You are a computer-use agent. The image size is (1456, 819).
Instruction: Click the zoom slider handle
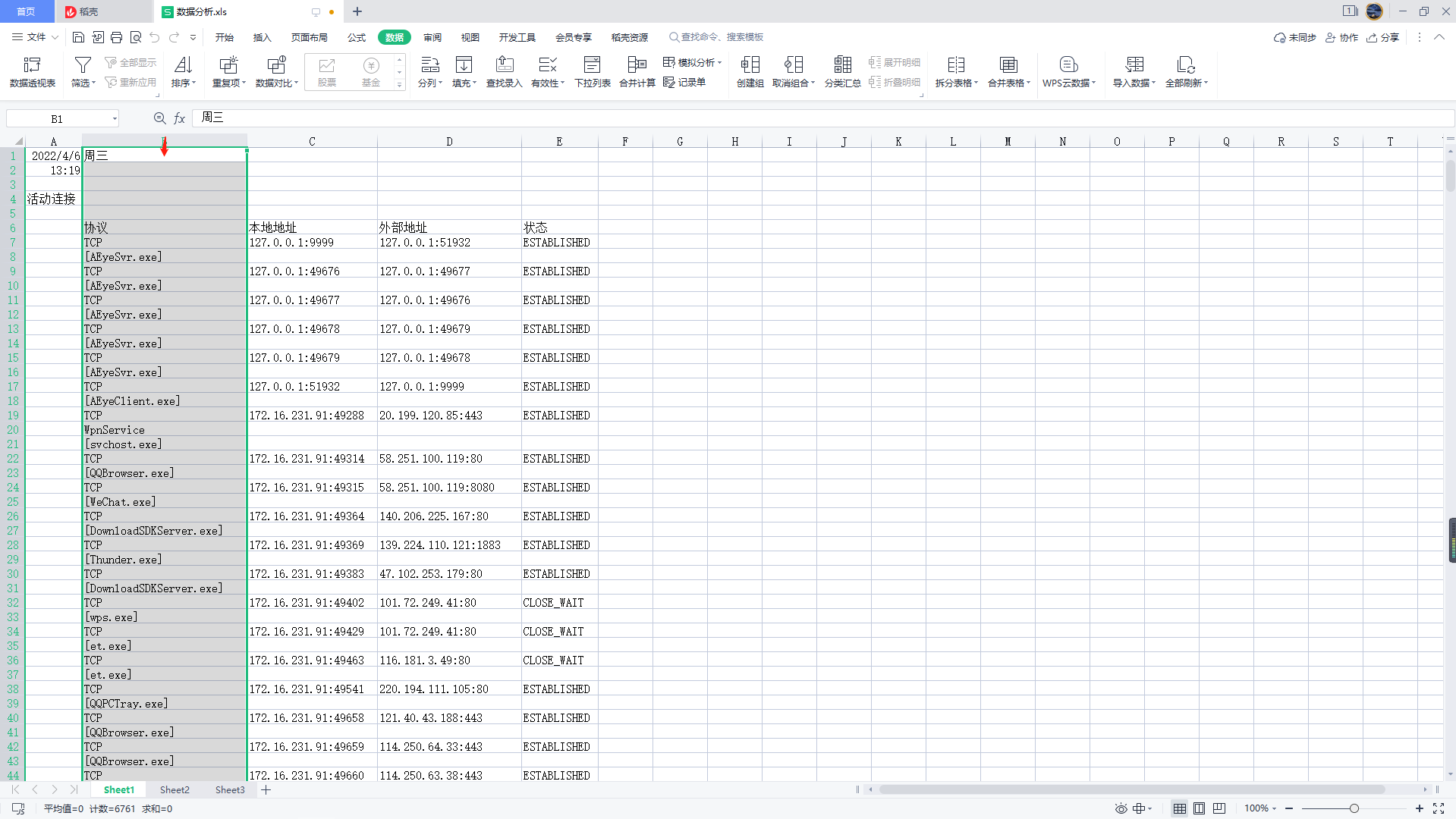click(1354, 808)
